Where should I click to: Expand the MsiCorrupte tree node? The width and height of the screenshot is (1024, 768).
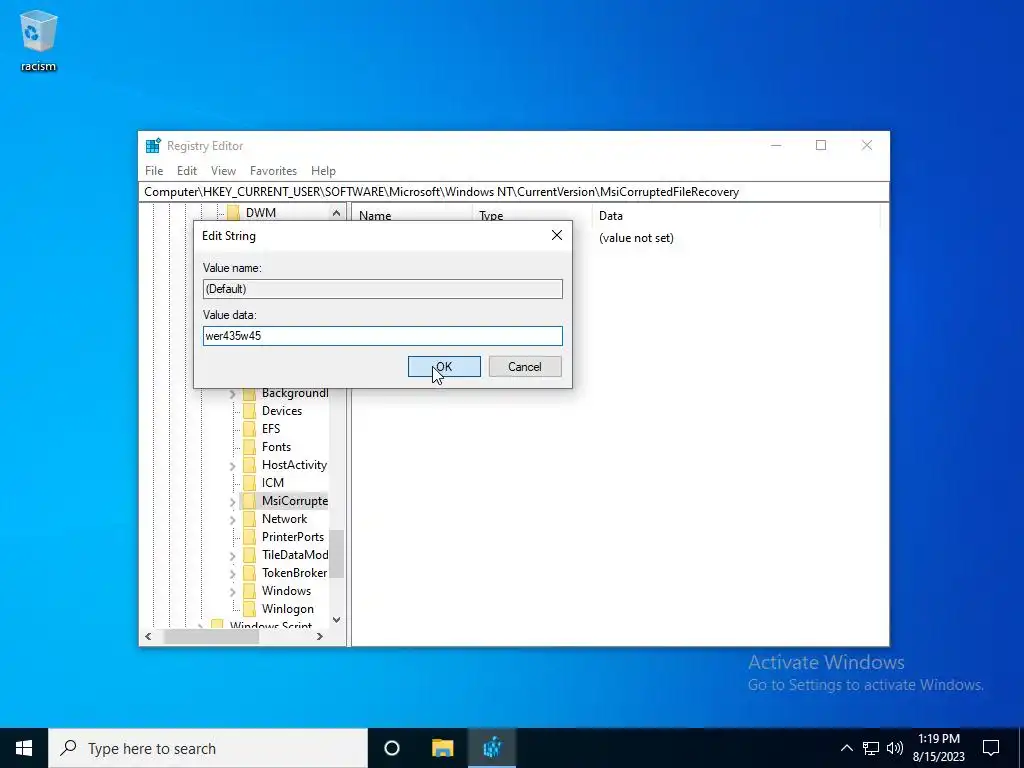pos(232,502)
